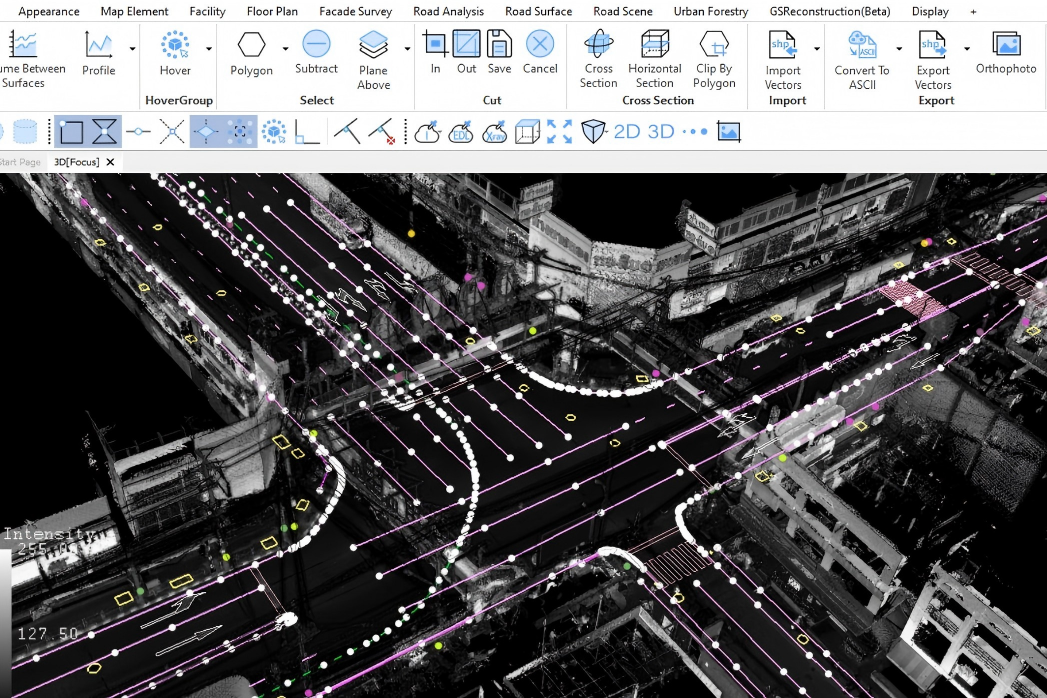Screen dimensions: 1047x698
Task: Click the Cut In icon
Action: [x=435, y=45]
